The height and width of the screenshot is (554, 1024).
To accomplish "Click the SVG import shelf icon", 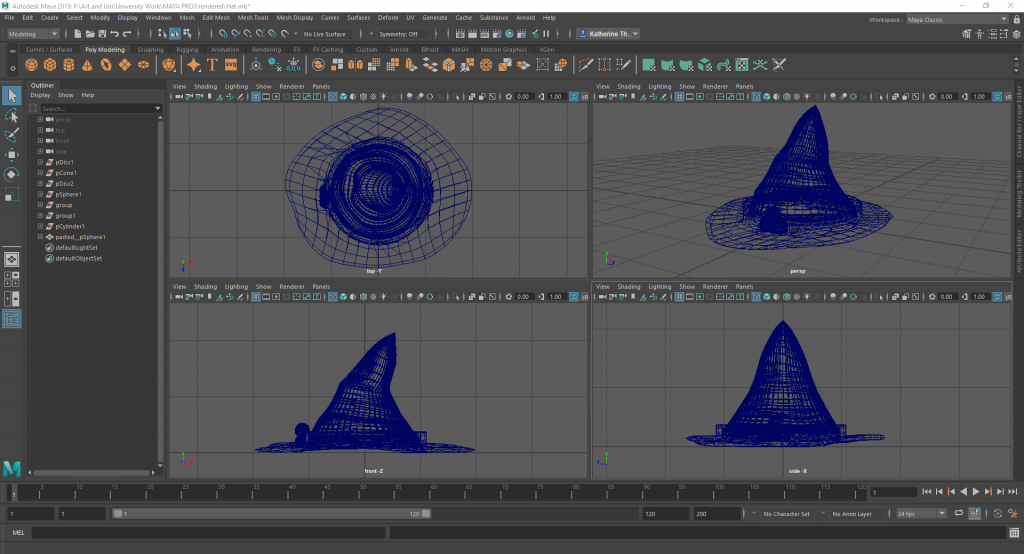I will [x=231, y=65].
